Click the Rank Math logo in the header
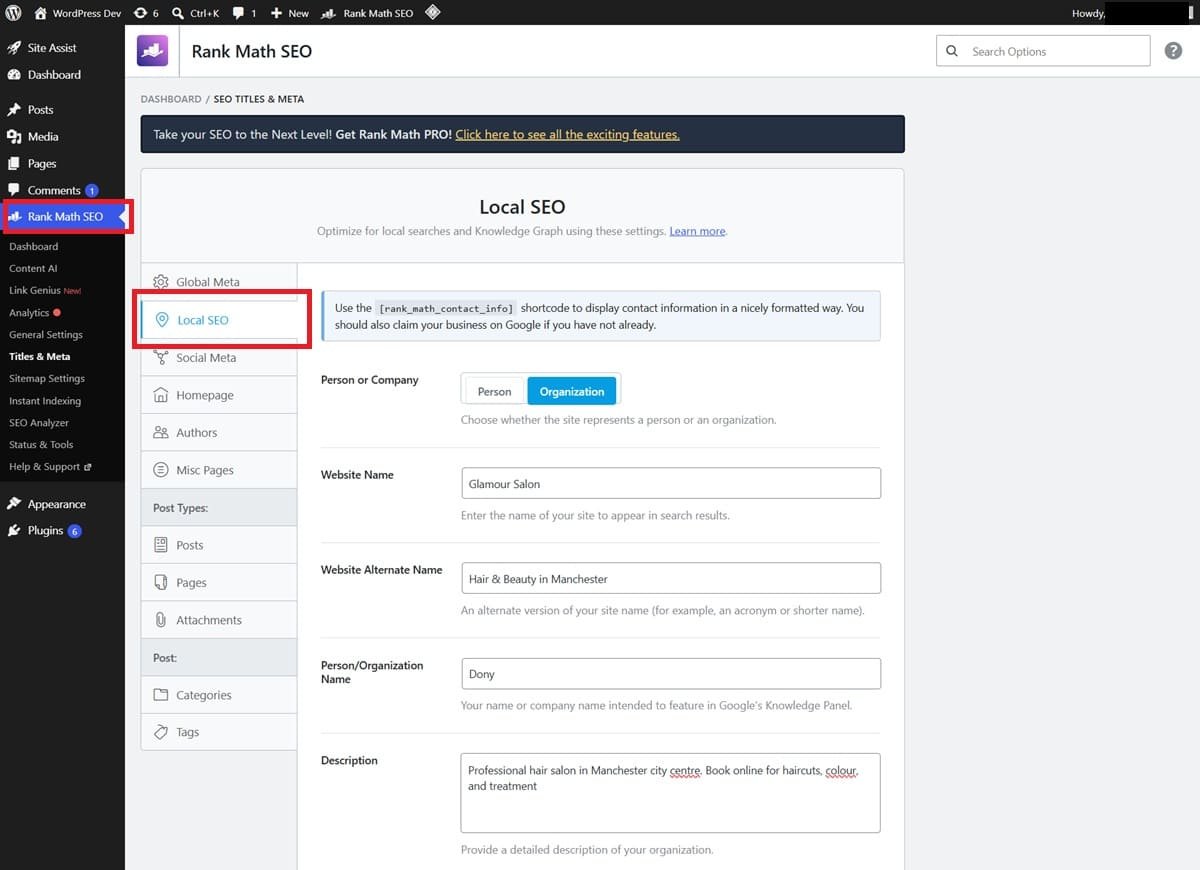This screenshot has width=1200, height=870. (x=153, y=51)
